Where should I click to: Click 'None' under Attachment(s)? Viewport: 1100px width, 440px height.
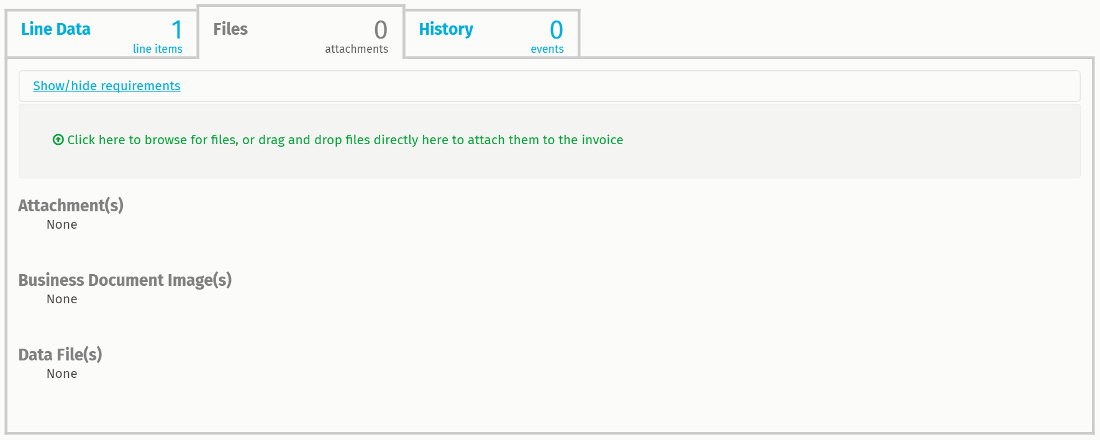coord(62,225)
